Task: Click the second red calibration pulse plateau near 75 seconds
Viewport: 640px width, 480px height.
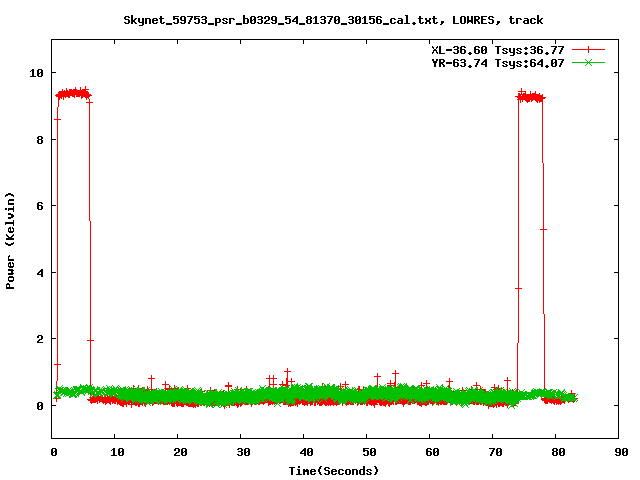Action: point(531,97)
